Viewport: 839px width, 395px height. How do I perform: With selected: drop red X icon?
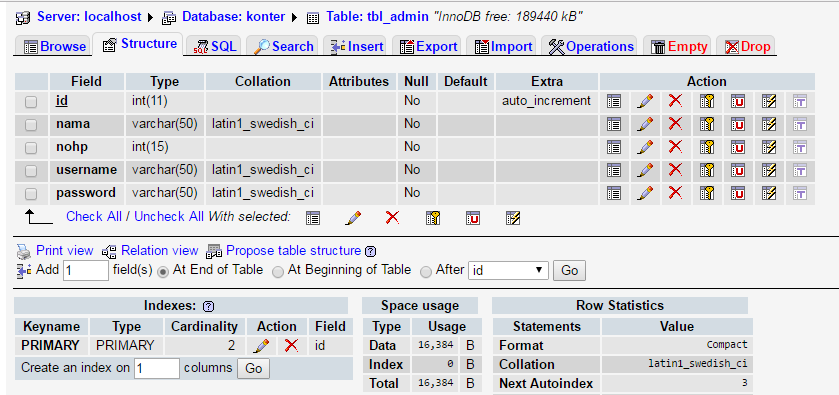pos(393,217)
